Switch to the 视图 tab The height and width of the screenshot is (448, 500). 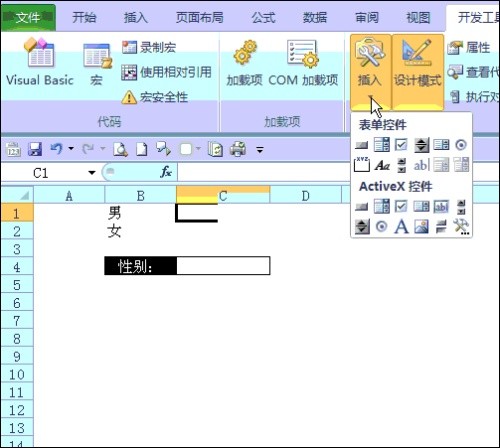[x=418, y=17]
